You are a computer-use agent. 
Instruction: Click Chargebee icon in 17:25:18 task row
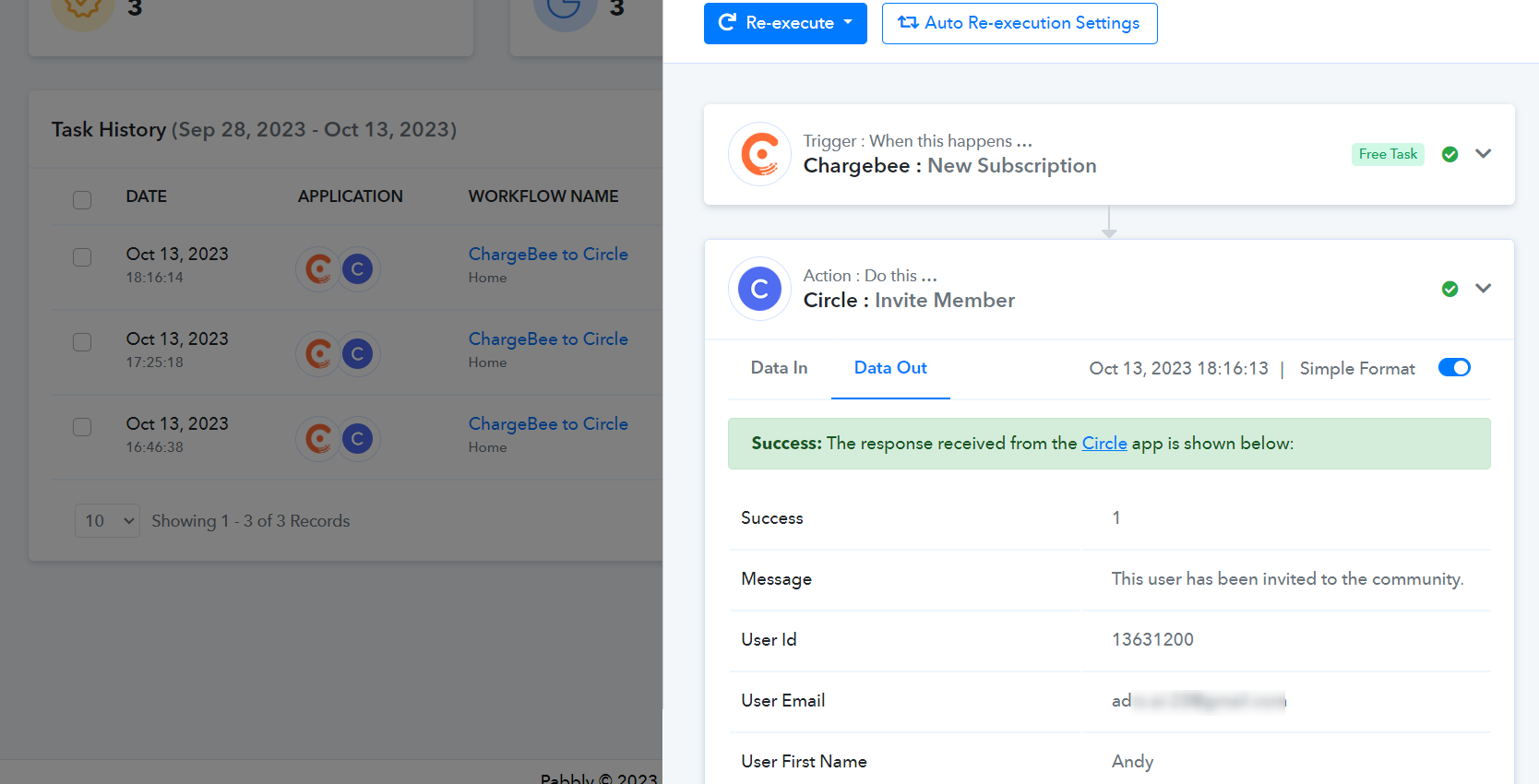pyautogui.click(x=318, y=353)
